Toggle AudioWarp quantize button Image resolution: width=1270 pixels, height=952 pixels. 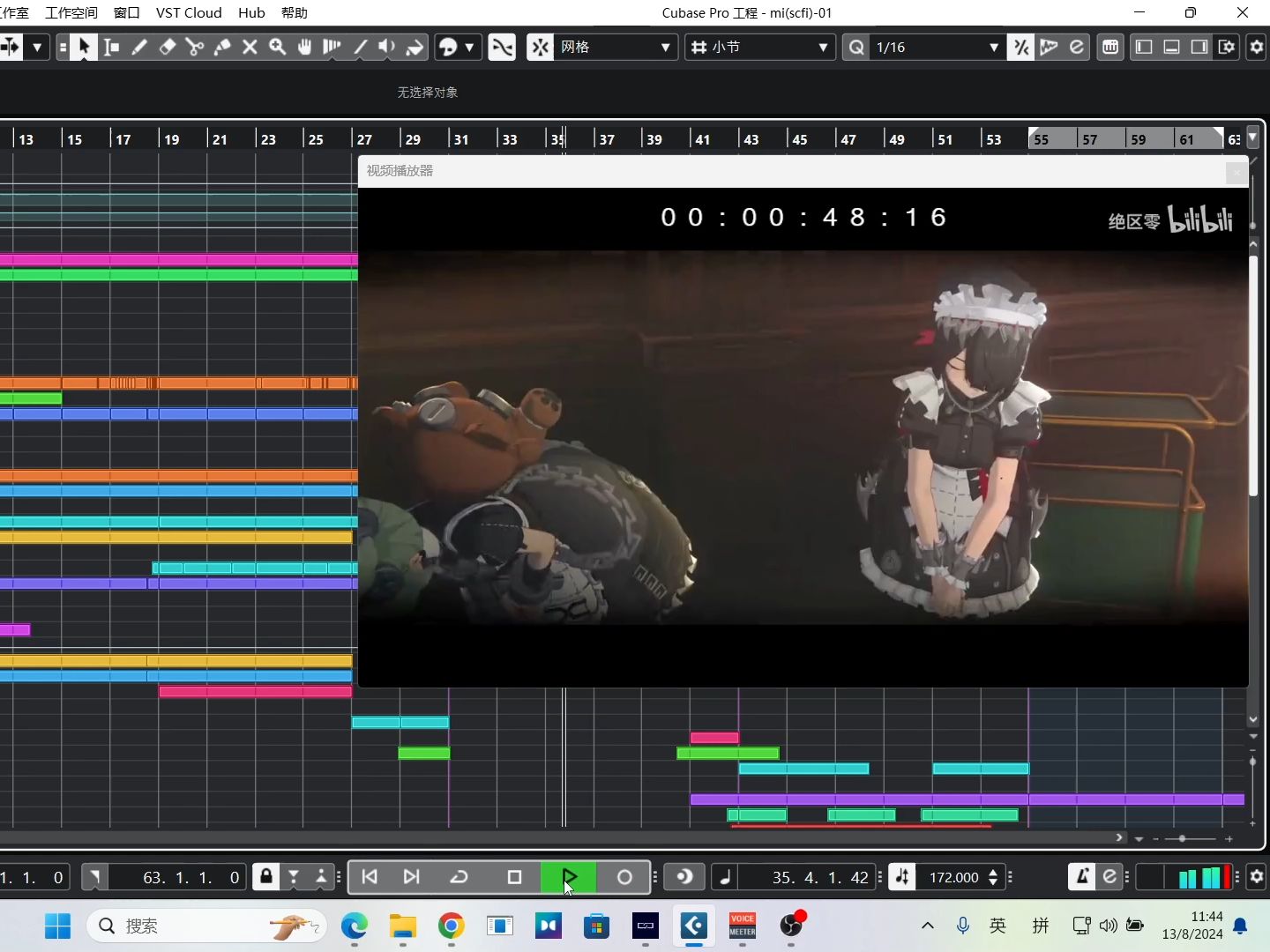point(1049,47)
